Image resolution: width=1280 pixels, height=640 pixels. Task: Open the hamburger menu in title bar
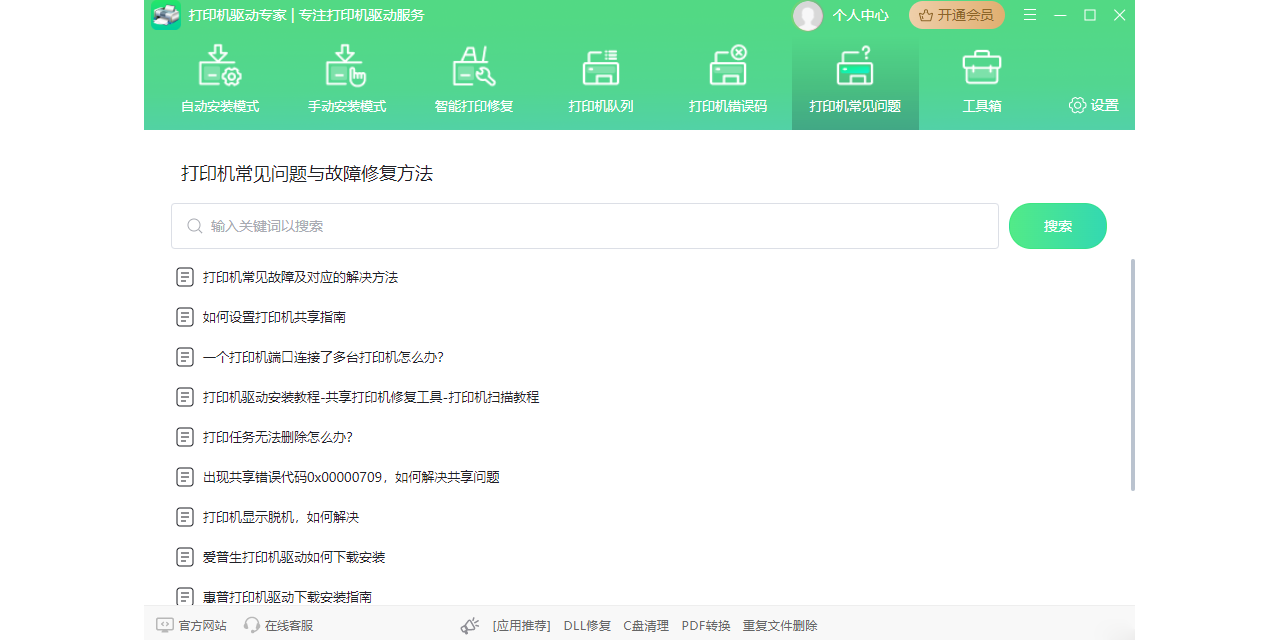1030,15
